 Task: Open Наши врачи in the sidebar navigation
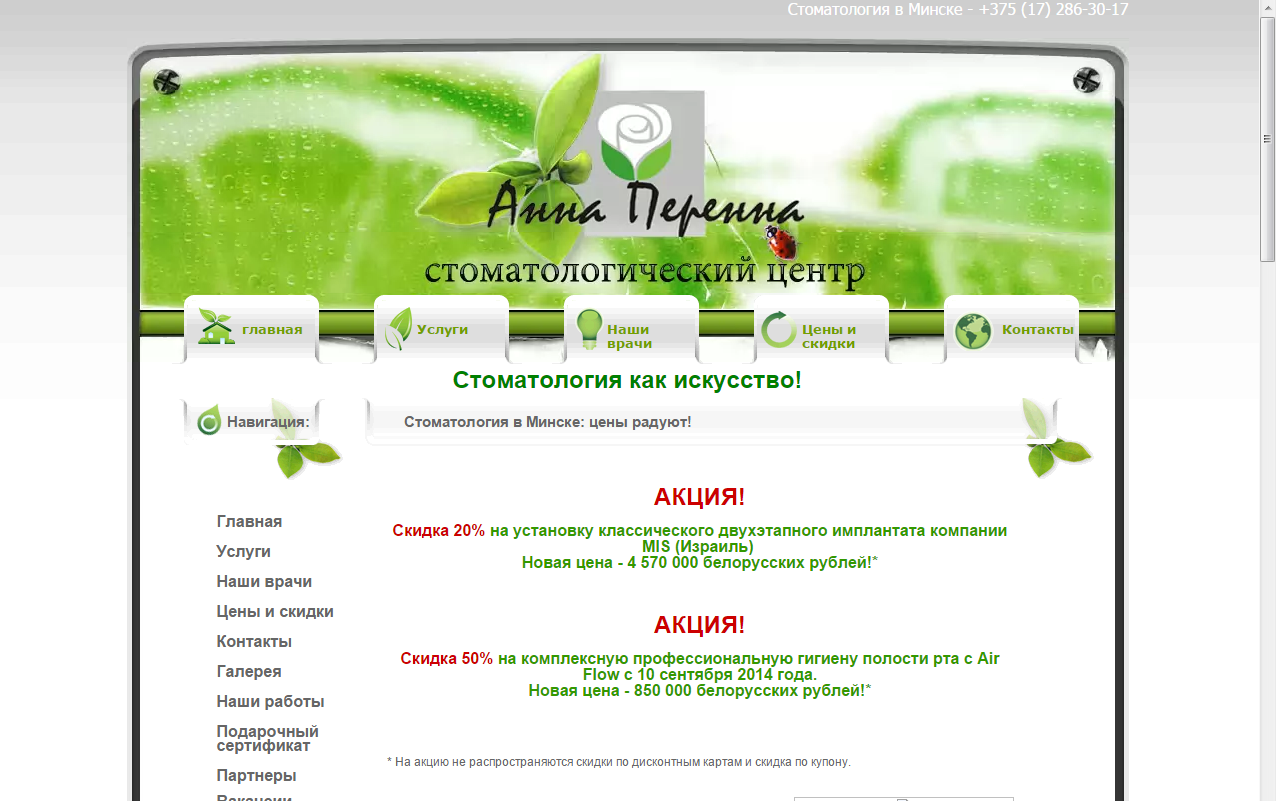pos(264,581)
